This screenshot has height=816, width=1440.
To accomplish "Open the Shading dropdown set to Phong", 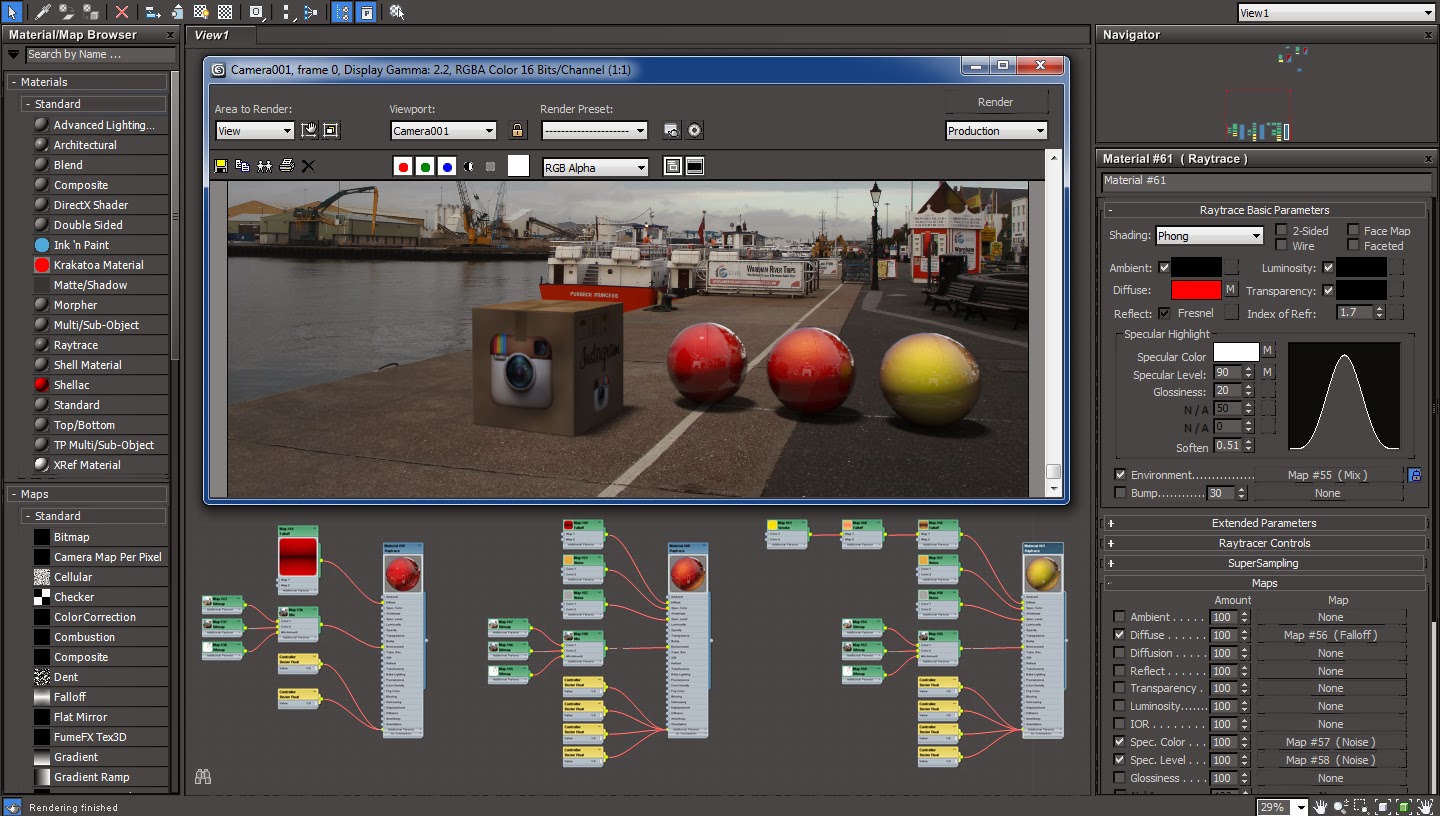I will pos(1209,236).
